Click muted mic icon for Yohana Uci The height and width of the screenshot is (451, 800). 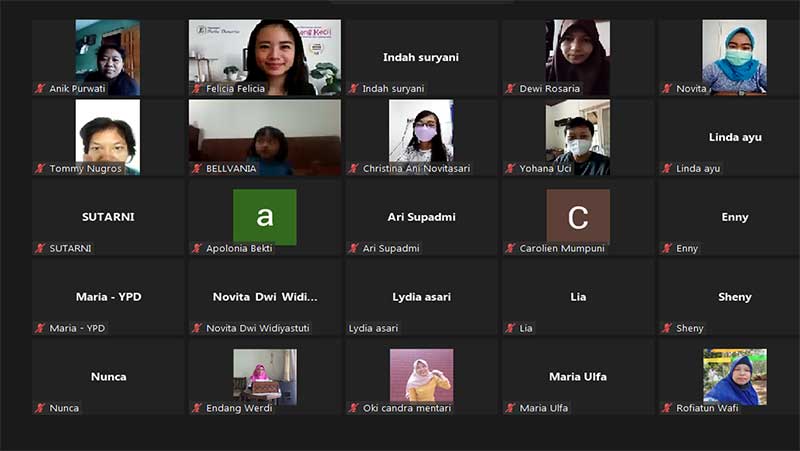click(x=510, y=168)
